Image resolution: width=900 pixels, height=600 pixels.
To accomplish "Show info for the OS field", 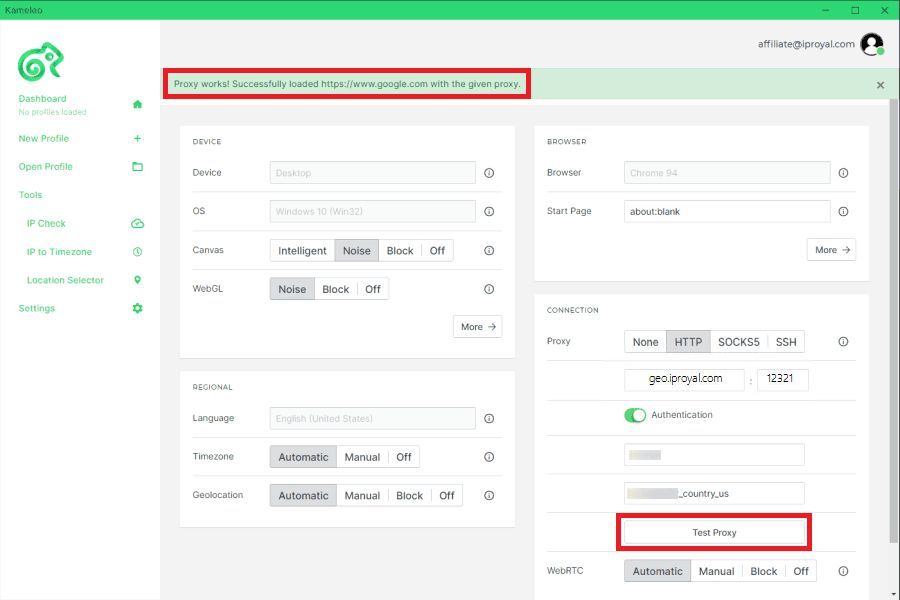I will [489, 211].
